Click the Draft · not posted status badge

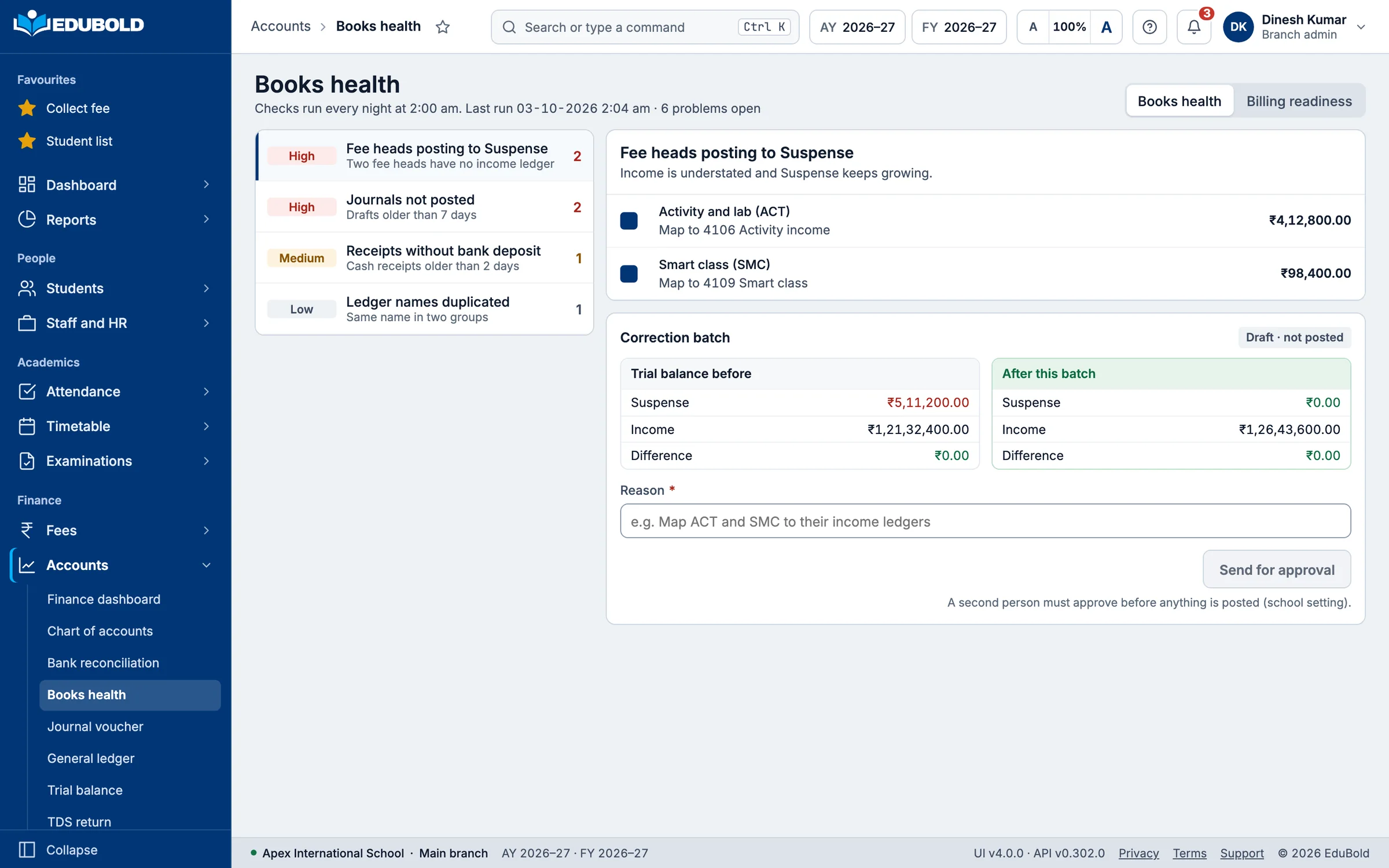tap(1295, 337)
